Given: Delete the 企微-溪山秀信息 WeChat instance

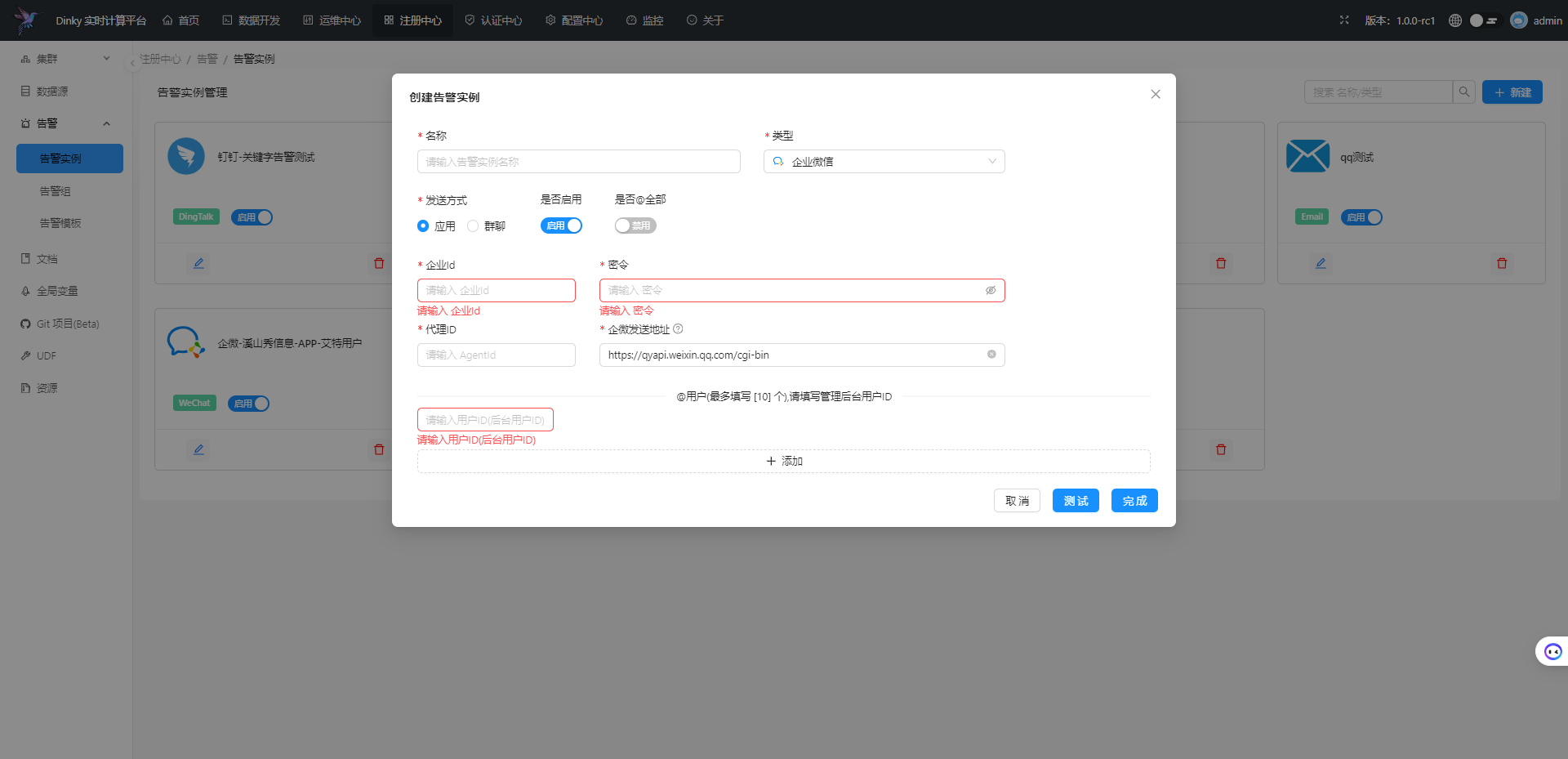Looking at the screenshot, I should [379, 449].
